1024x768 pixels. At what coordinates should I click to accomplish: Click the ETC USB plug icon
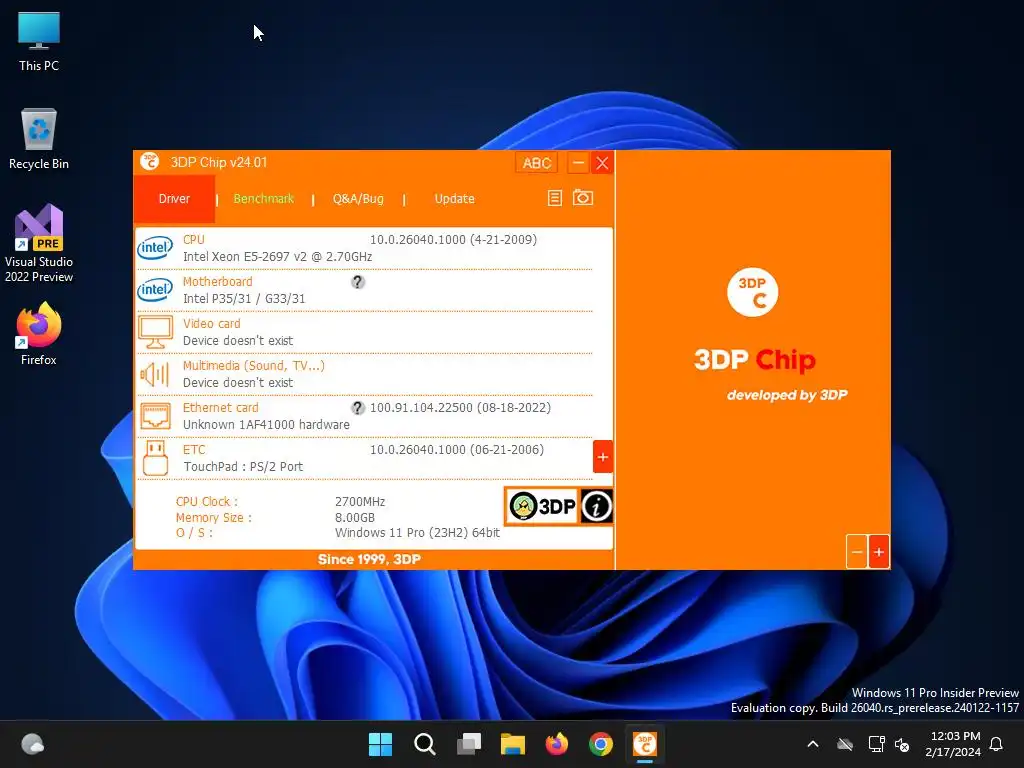click(x=155, y=458)
